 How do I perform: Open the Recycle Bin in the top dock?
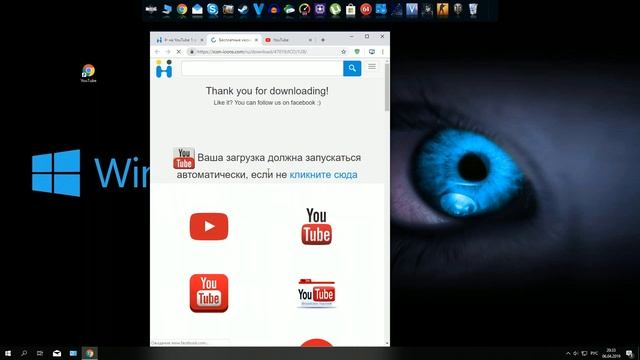pos(473,9)
